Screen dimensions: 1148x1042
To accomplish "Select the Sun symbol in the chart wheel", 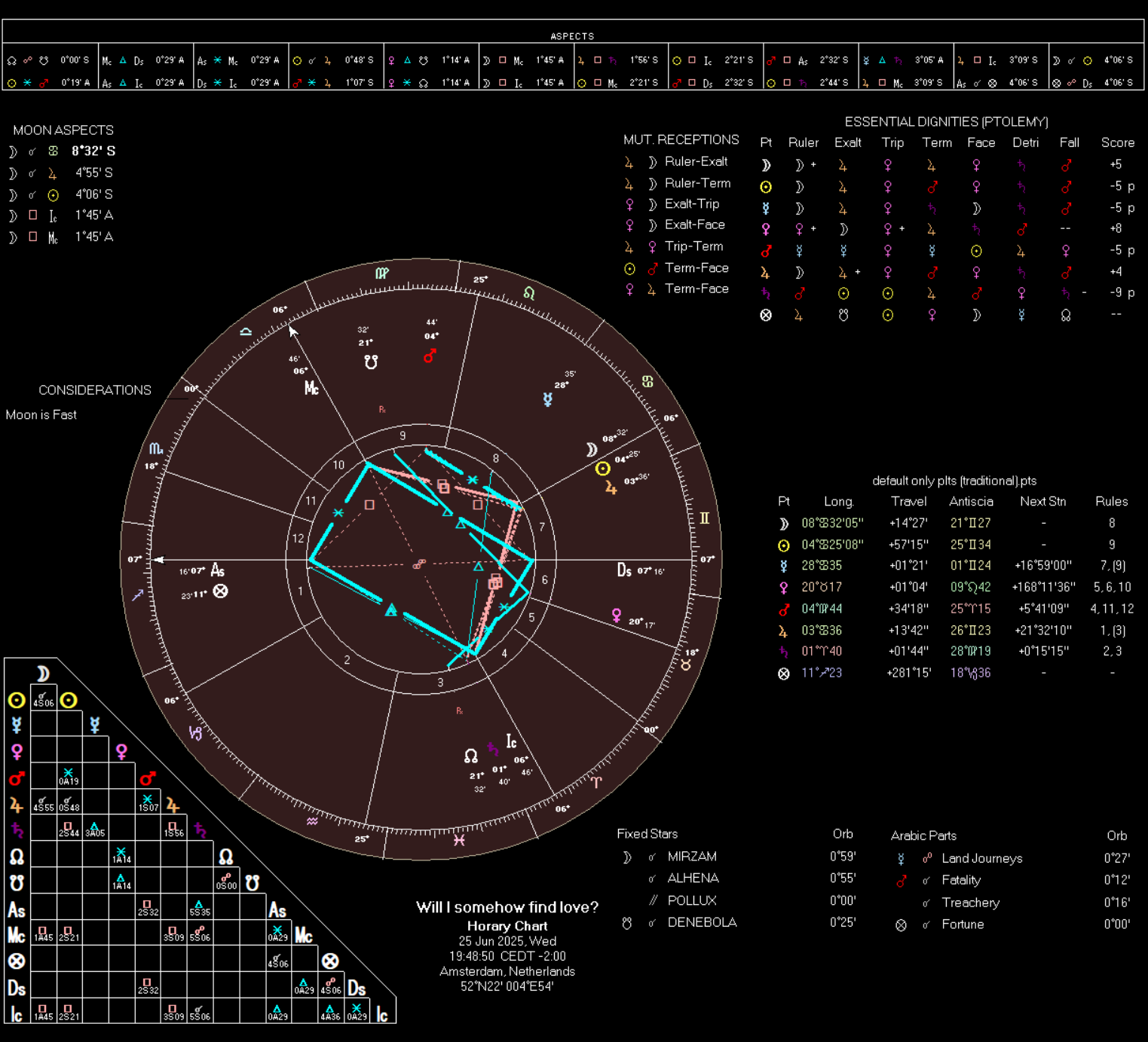I will [x=602, y=469].
